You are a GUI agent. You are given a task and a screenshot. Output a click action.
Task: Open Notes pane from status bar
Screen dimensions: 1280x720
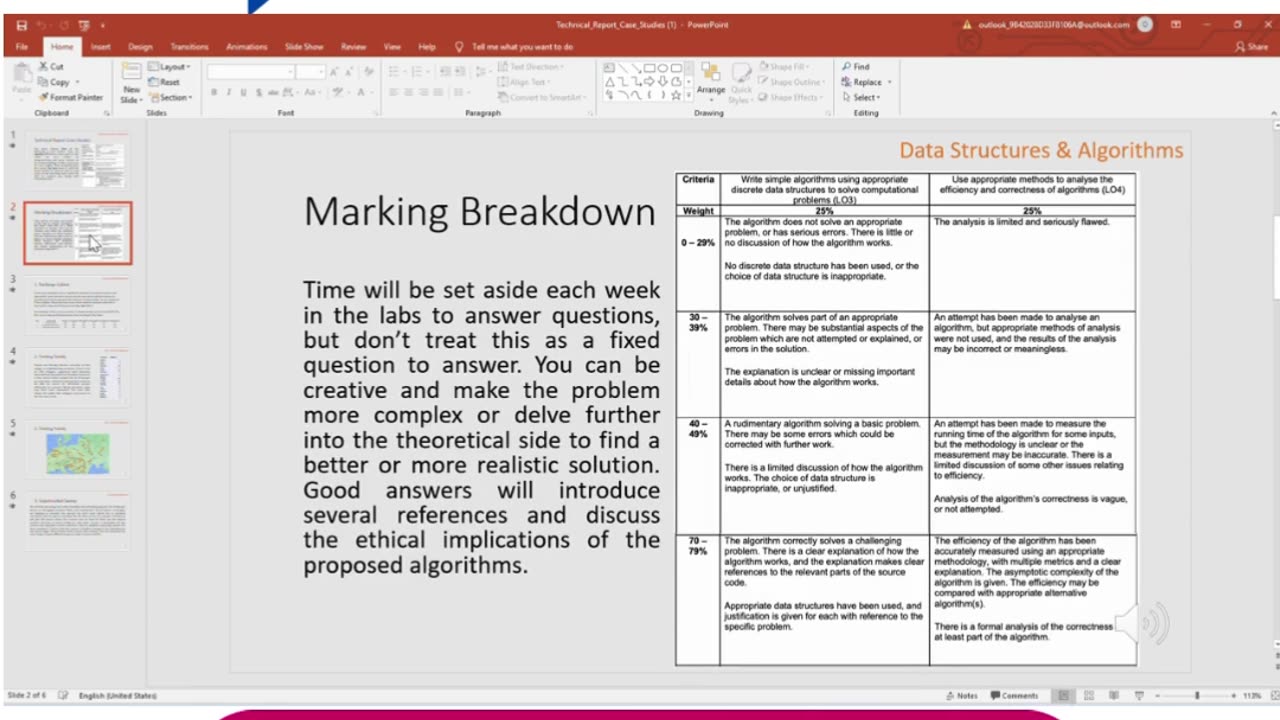[x=962, y=695]
